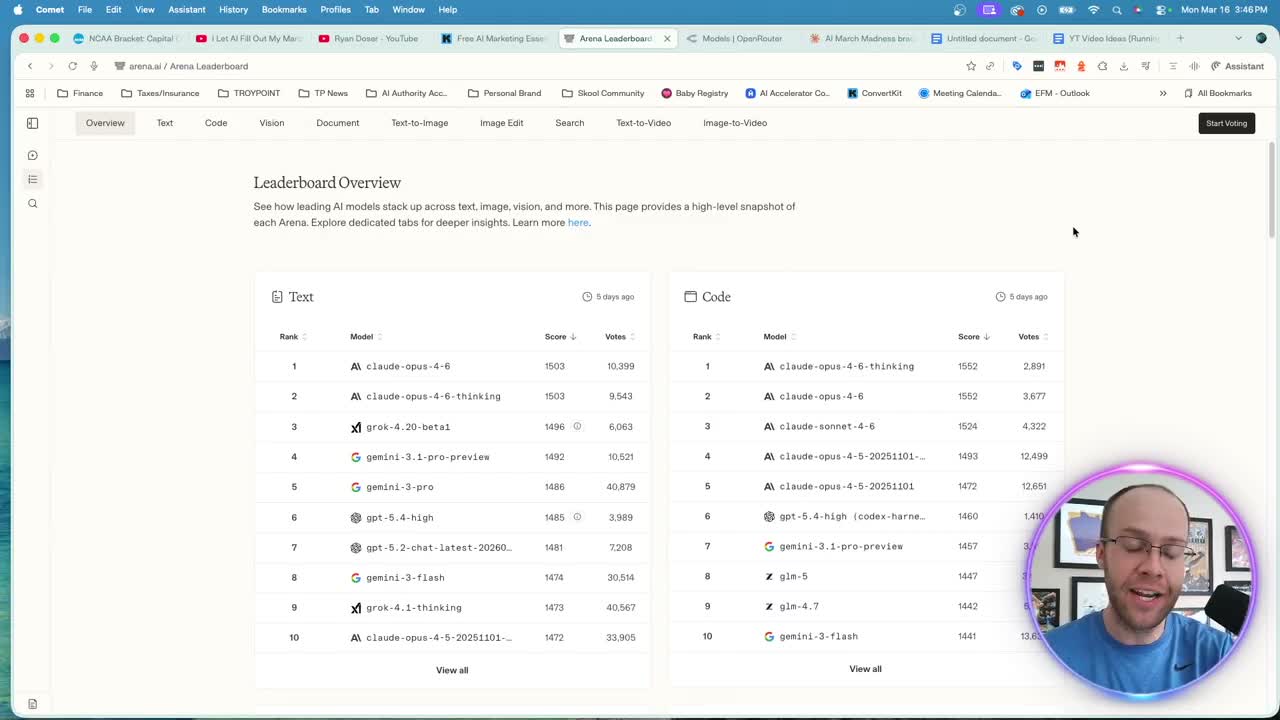1280x720 pixels.
Task: Select the Image-to-Video tab
Action: pos(735,123)
